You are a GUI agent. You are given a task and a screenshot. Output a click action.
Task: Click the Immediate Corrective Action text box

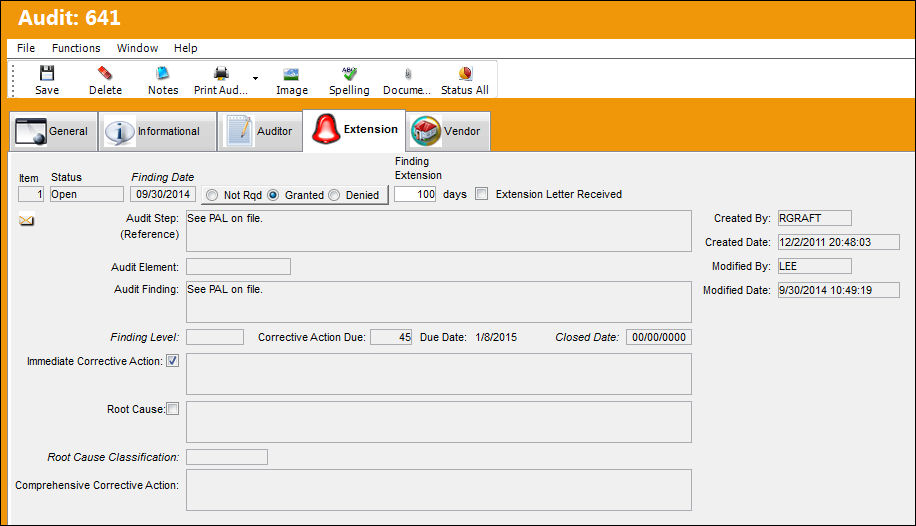pos(439,373)
